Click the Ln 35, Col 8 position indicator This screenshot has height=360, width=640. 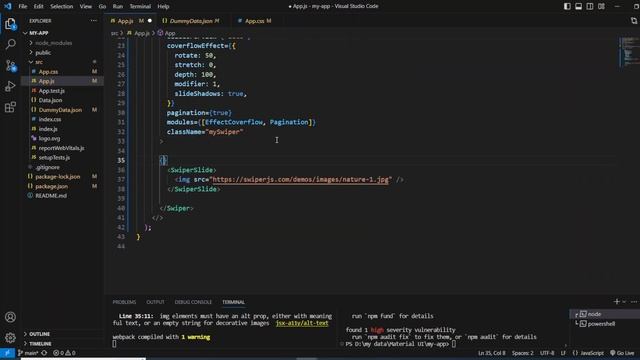click(x=491, y=353)
